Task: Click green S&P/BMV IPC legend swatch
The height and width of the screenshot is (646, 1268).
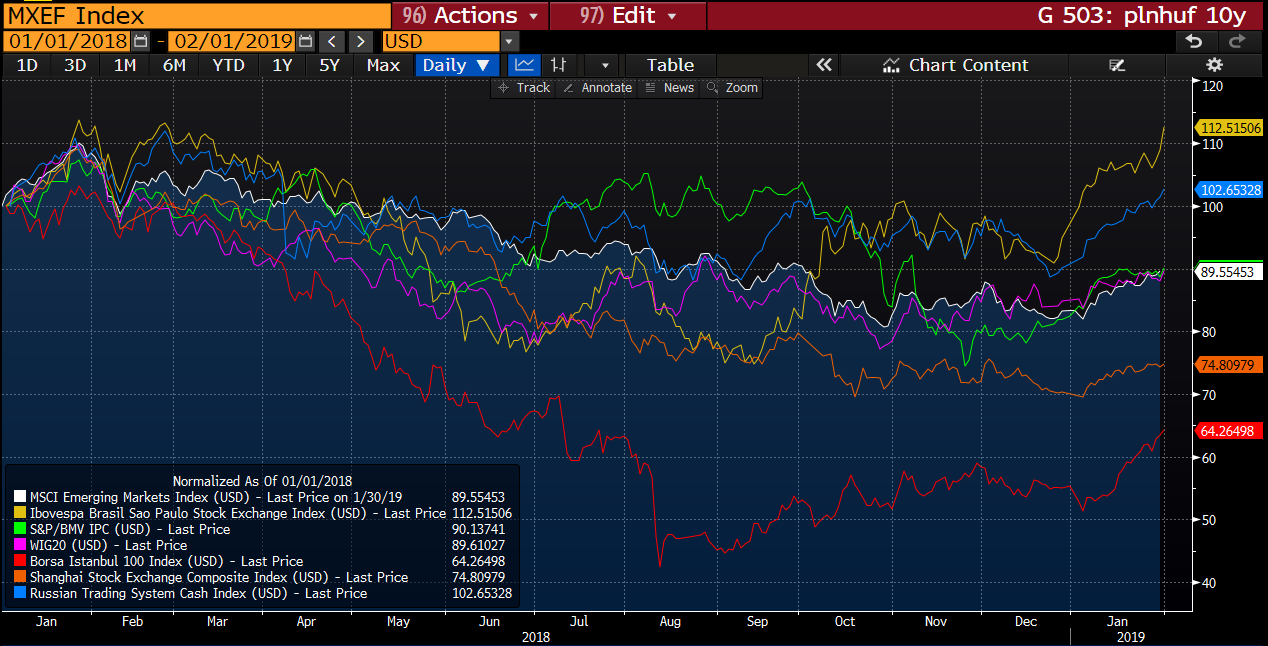Action: coord(20,529)
